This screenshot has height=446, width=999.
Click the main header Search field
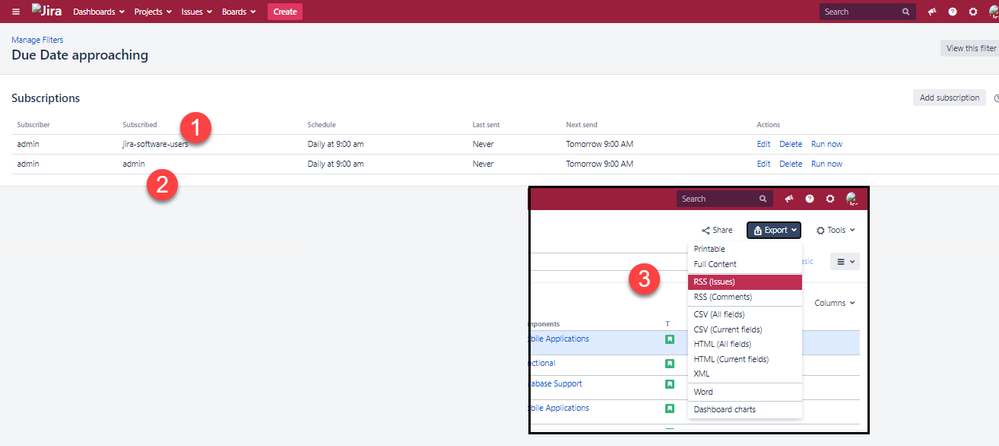click(867, 11)
